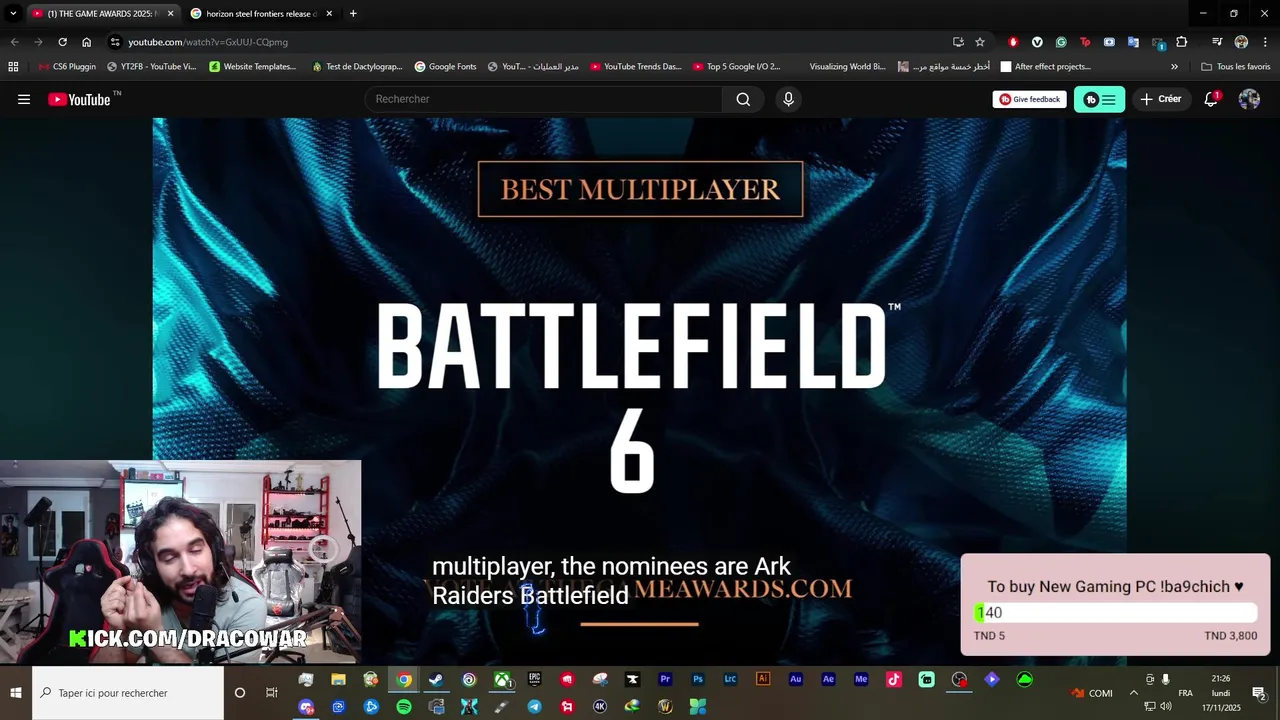The height and width of the screenshot is (720, 1280).
Task: Click the Give feedback button
Action: click(1029, 99)
